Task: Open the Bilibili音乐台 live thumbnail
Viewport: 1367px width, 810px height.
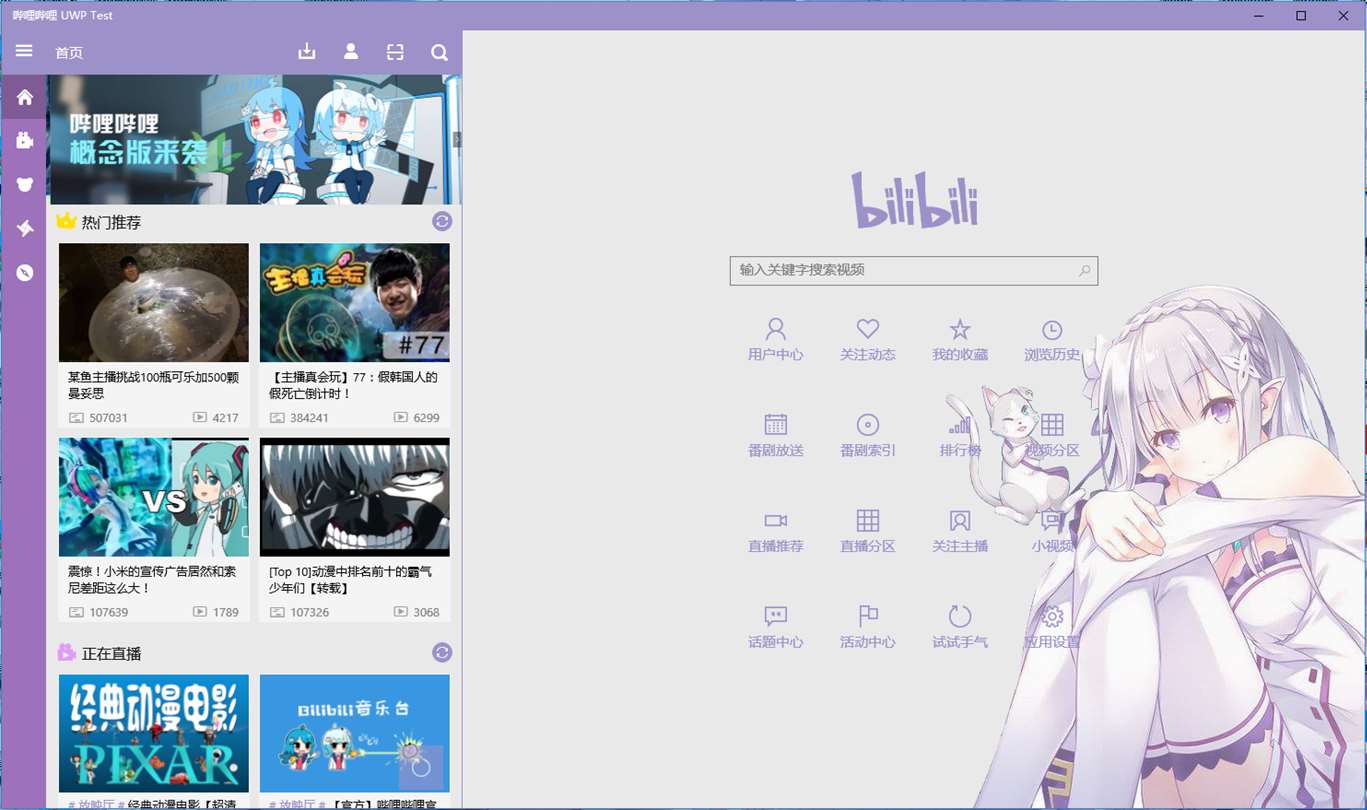Action: tap(355, 733)
